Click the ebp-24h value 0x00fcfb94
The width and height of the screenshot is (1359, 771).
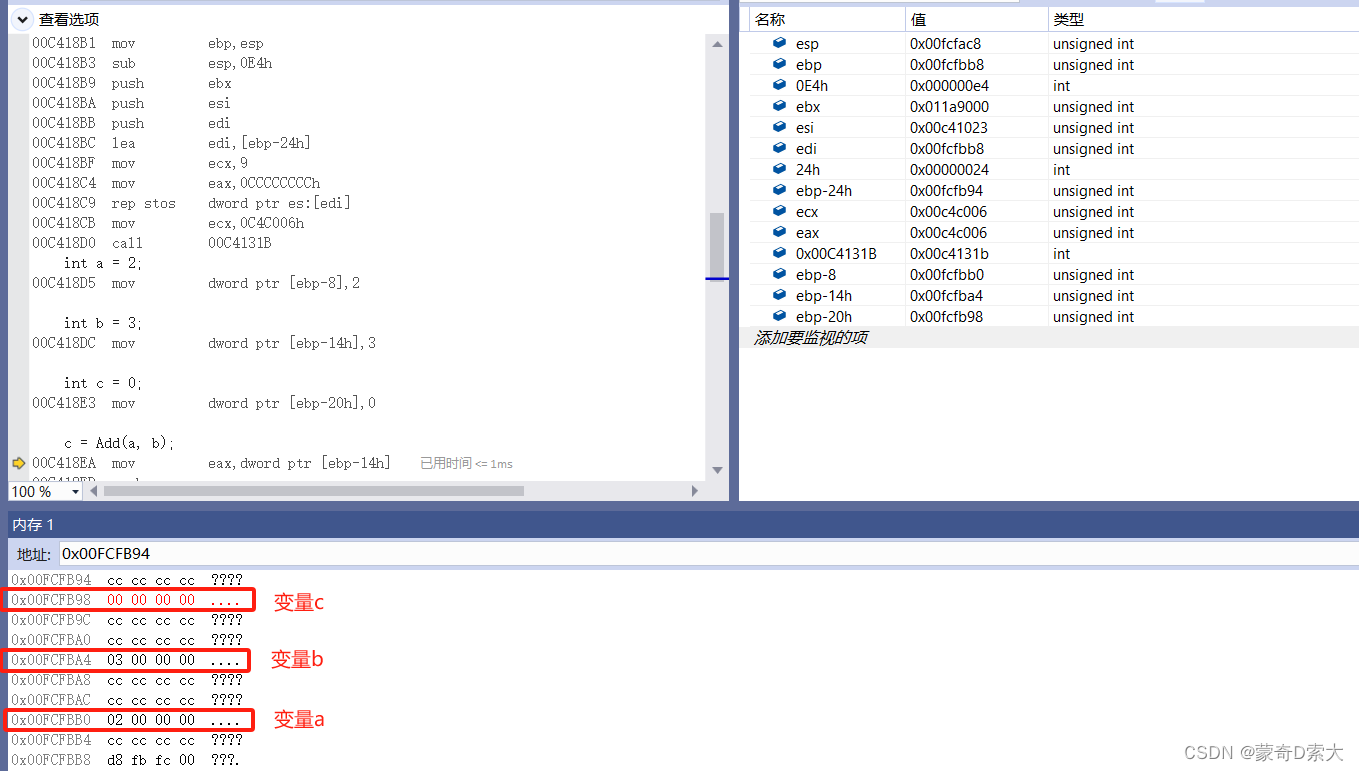tap(946, 191)
